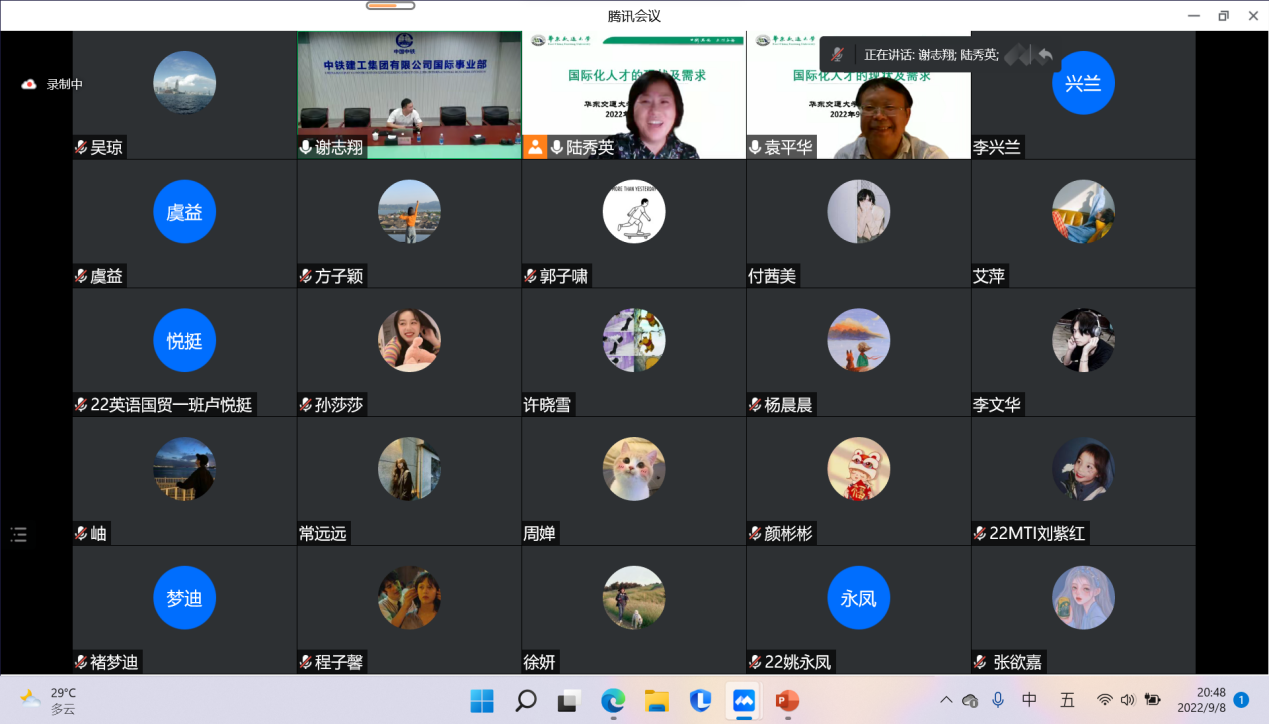Open Tencent Meeting from the taskbar

pos(743,700)
